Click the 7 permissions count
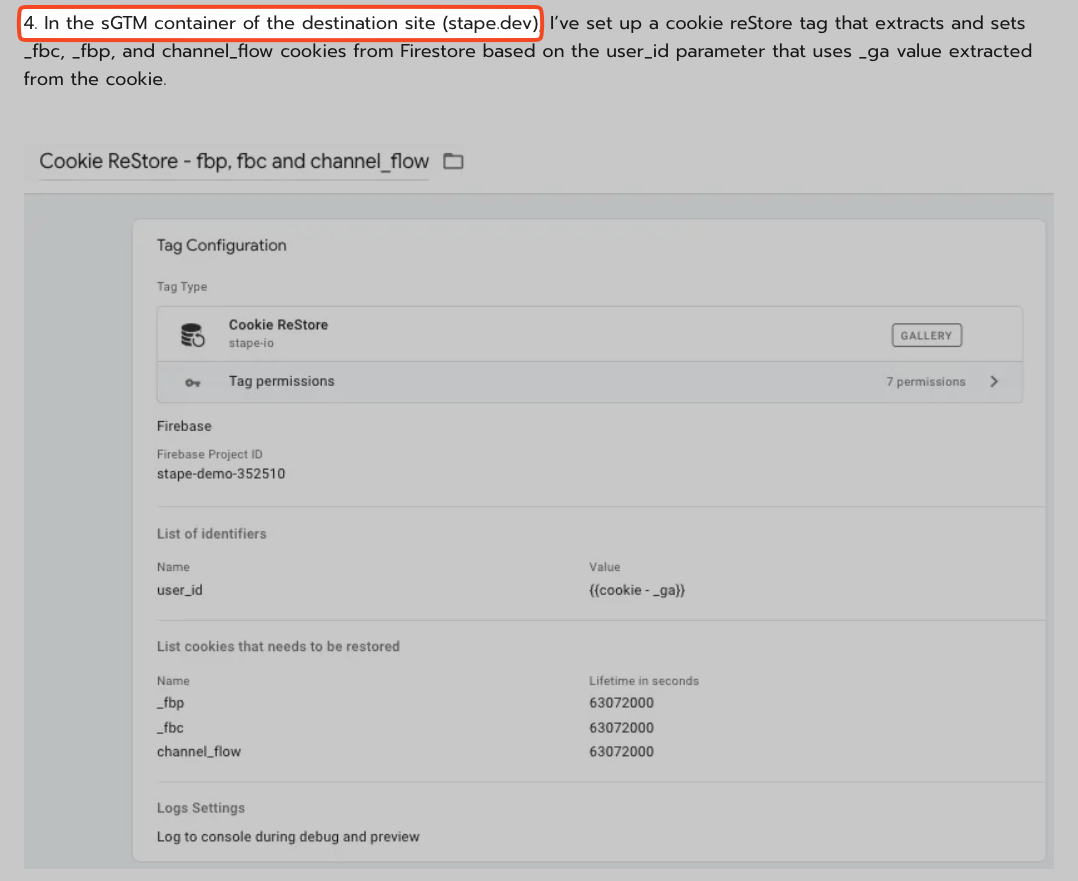This screenshot has width=1078, height=881. click(925, 382)
